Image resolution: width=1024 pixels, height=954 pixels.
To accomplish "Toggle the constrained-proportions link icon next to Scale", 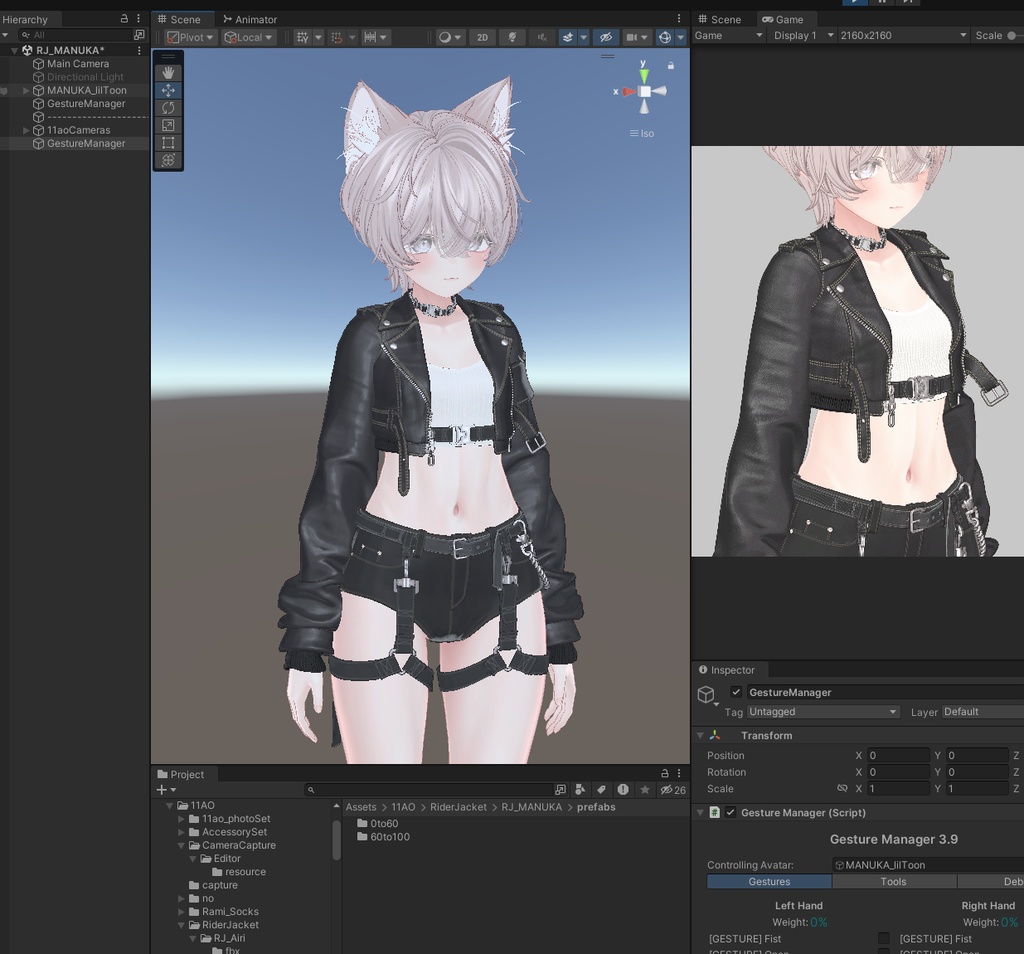I will [x=842, y=788].
